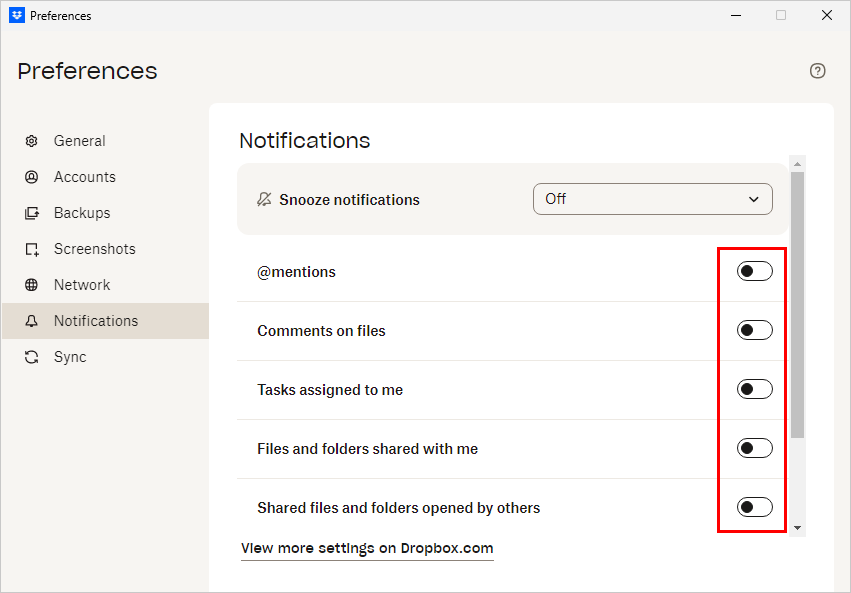Image resolution: width=851 pixels, height=593 pixels.
Task: Toggle Comments on files notifications
Action: click(x=754, y=330)
